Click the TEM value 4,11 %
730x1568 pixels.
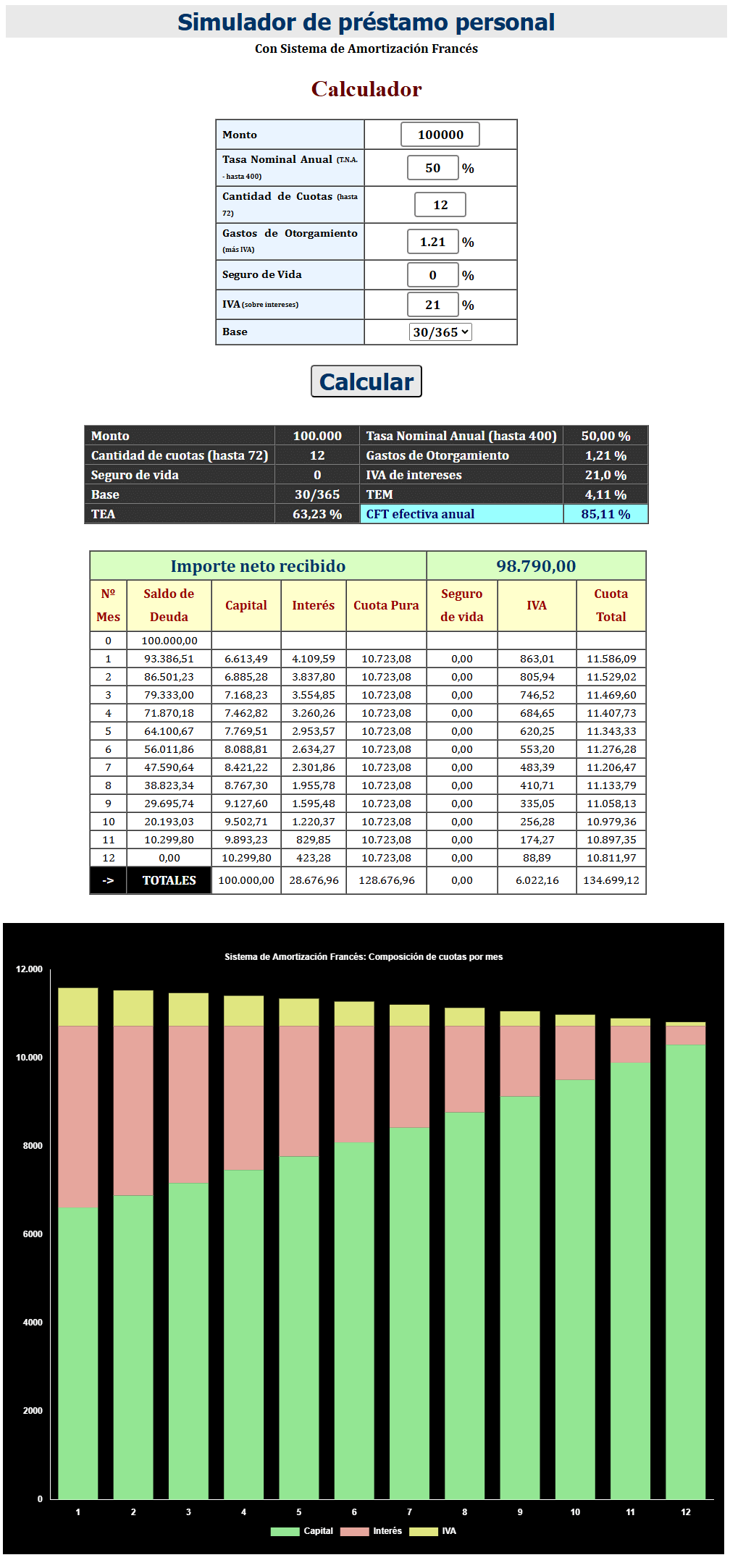pyautogui.click(x=605, y=494)
